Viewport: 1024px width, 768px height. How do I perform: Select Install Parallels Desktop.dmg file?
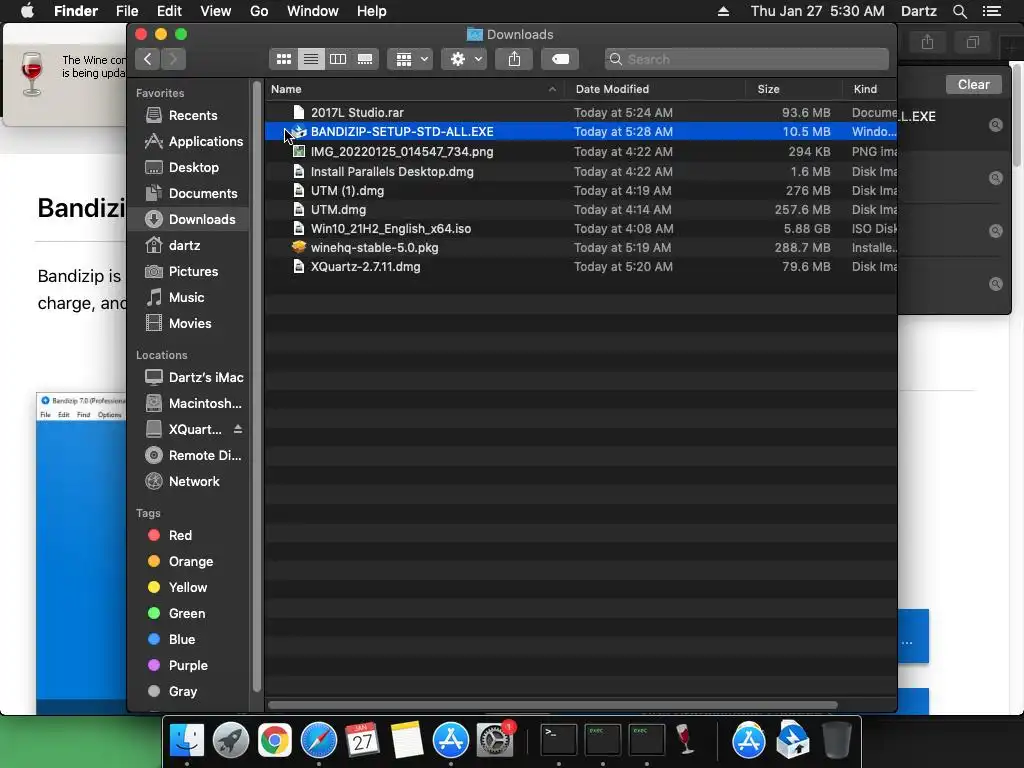tap(581, 172)
